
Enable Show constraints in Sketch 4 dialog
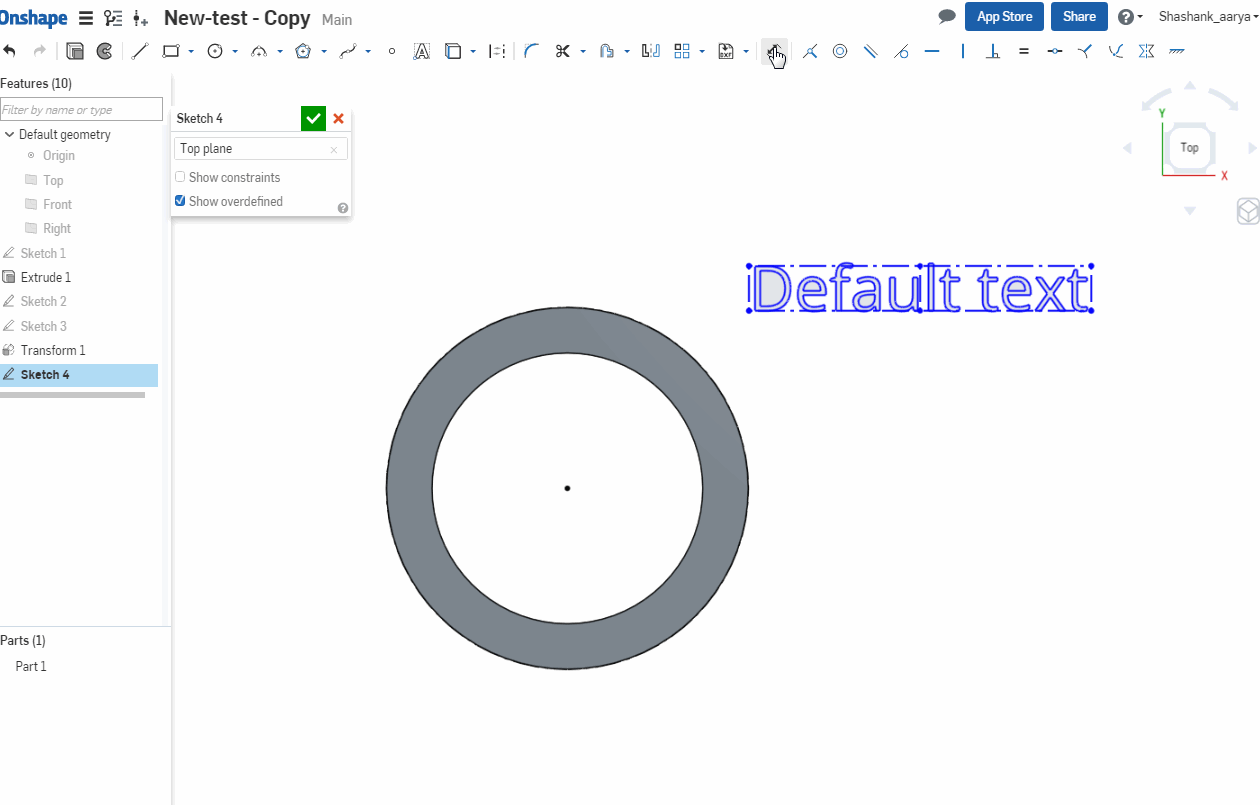coord(180,177)
